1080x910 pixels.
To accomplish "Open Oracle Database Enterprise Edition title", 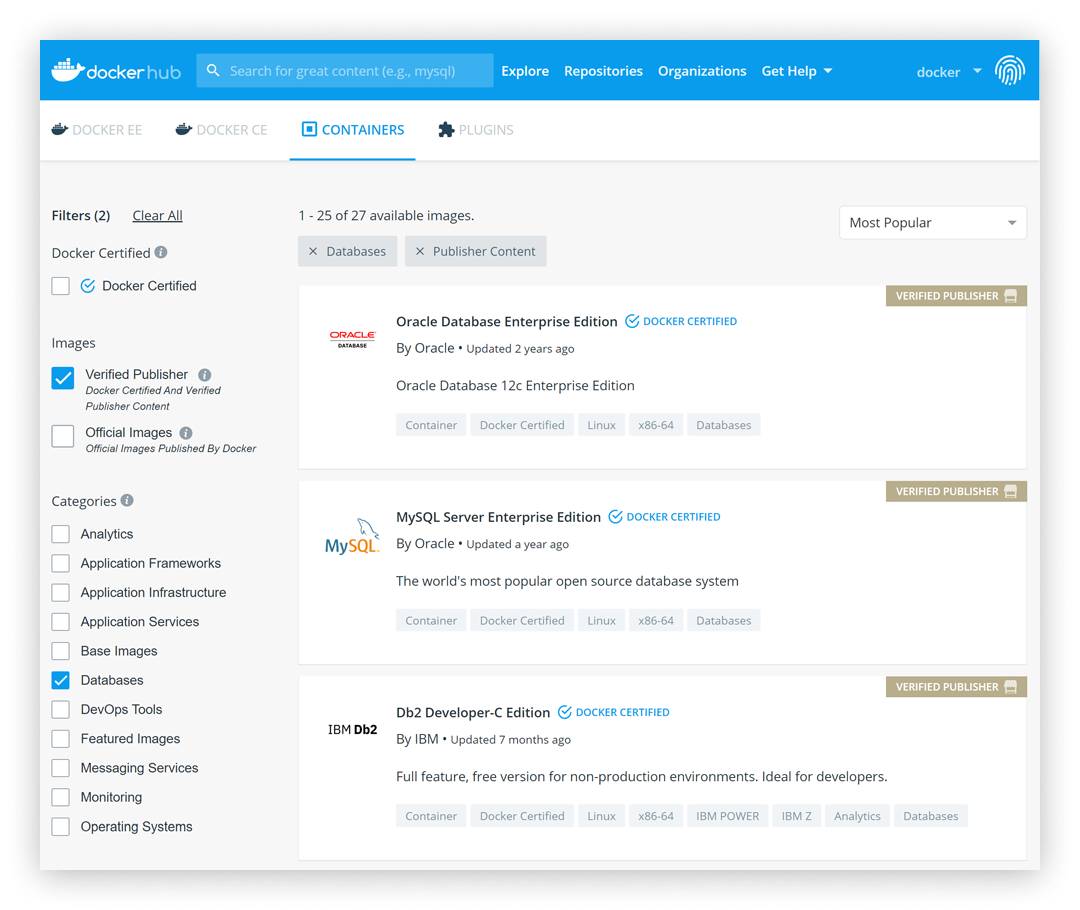I will tap(506, 322).
